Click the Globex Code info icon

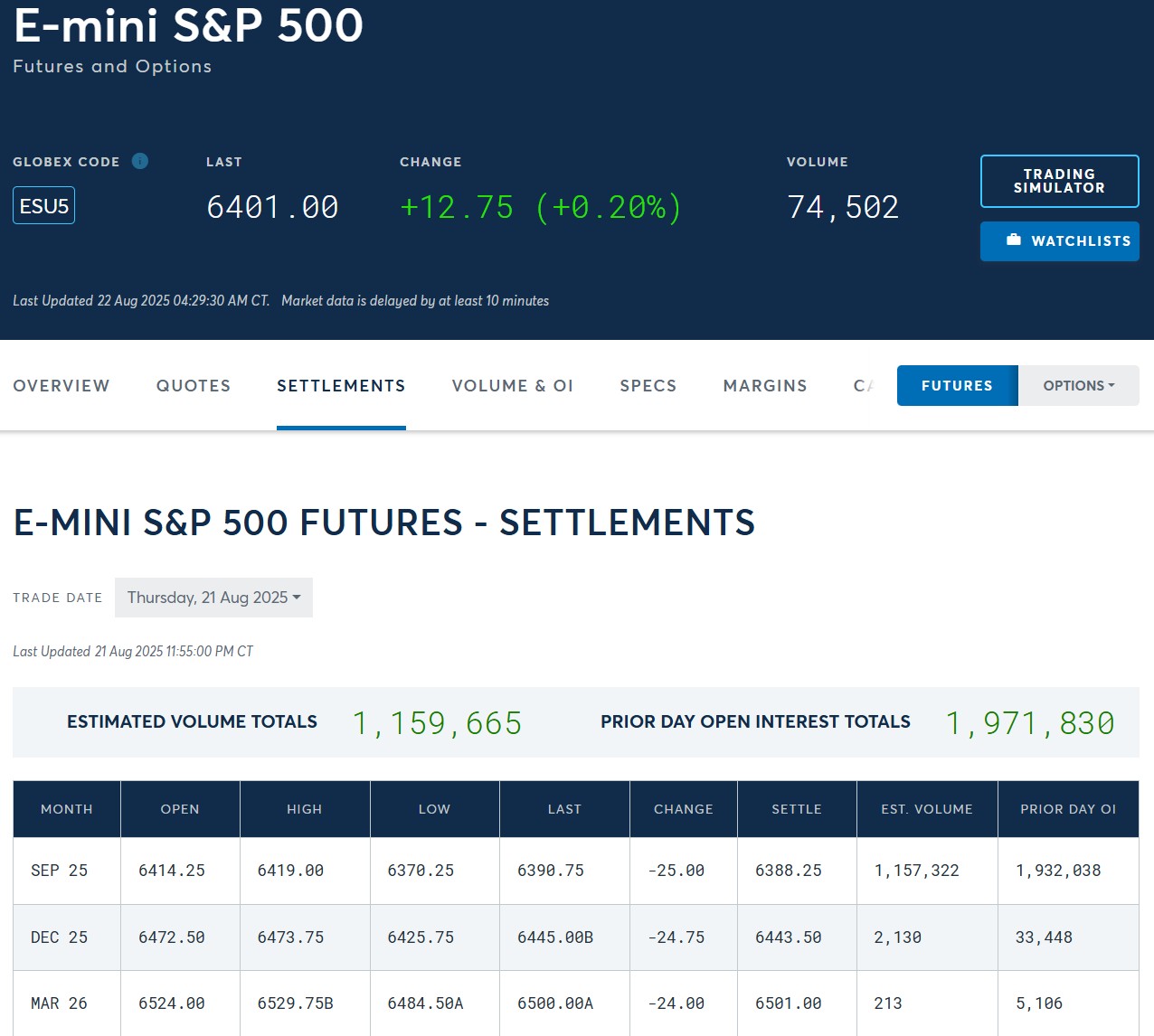[140, 161]
